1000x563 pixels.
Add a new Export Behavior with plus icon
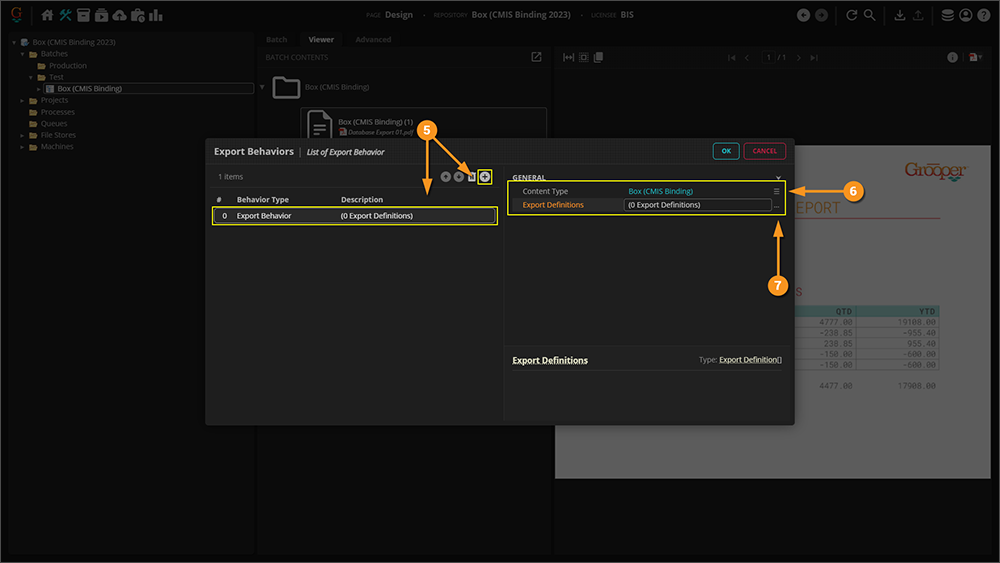coord(485,177)
